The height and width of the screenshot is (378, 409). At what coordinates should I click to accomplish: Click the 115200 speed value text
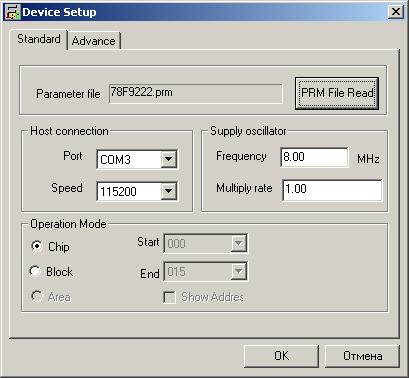[x=118, y=192]
